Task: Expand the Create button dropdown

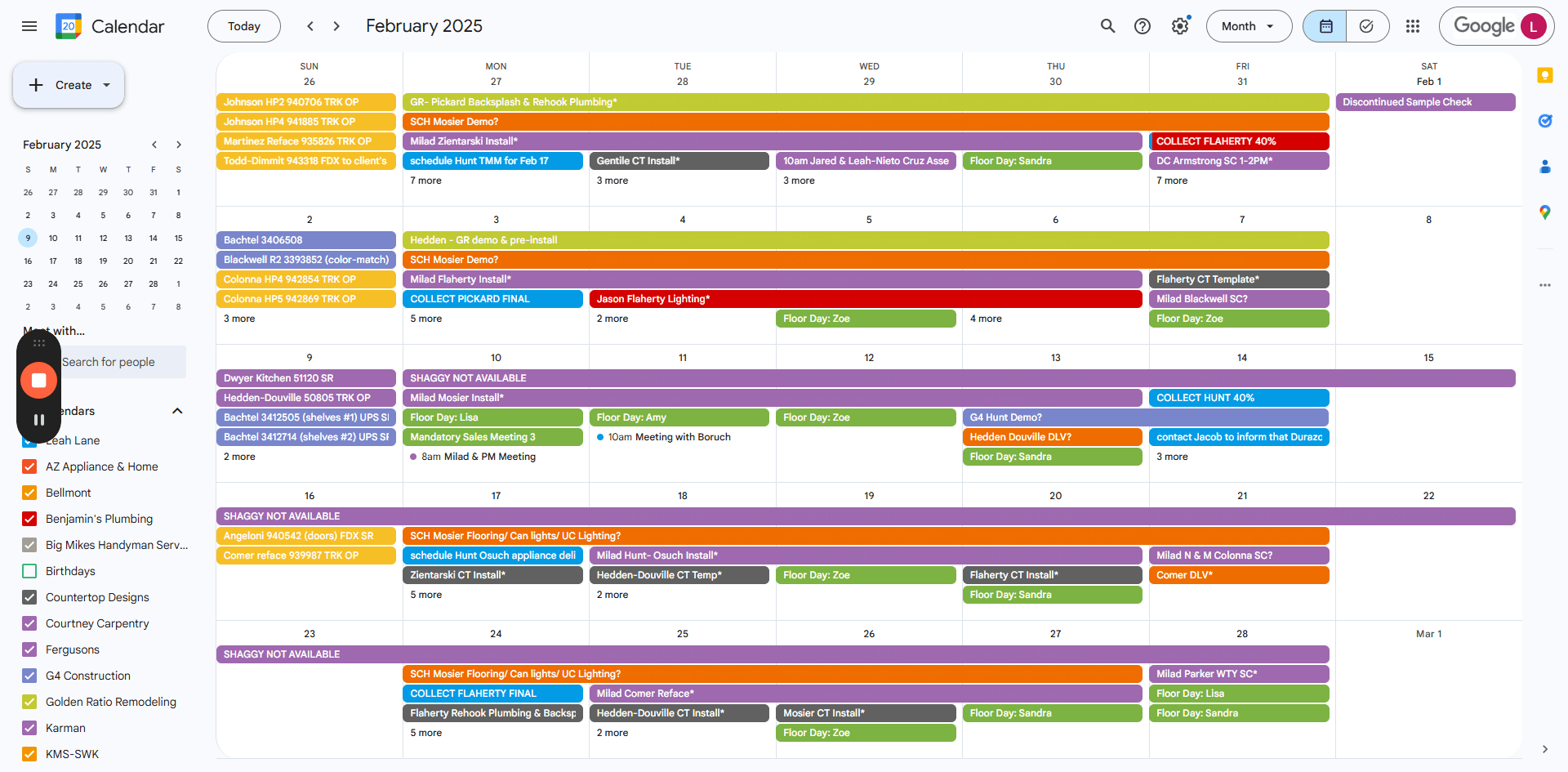Action: tap(106, 85)
